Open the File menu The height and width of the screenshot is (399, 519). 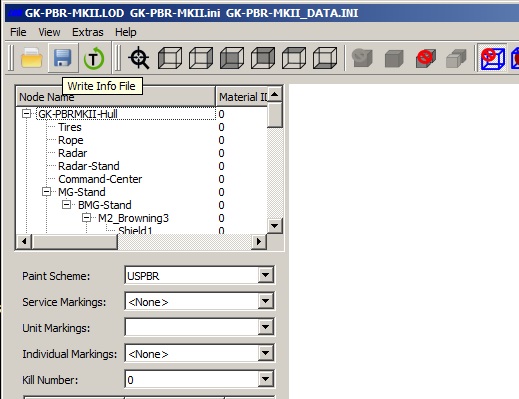18,32
